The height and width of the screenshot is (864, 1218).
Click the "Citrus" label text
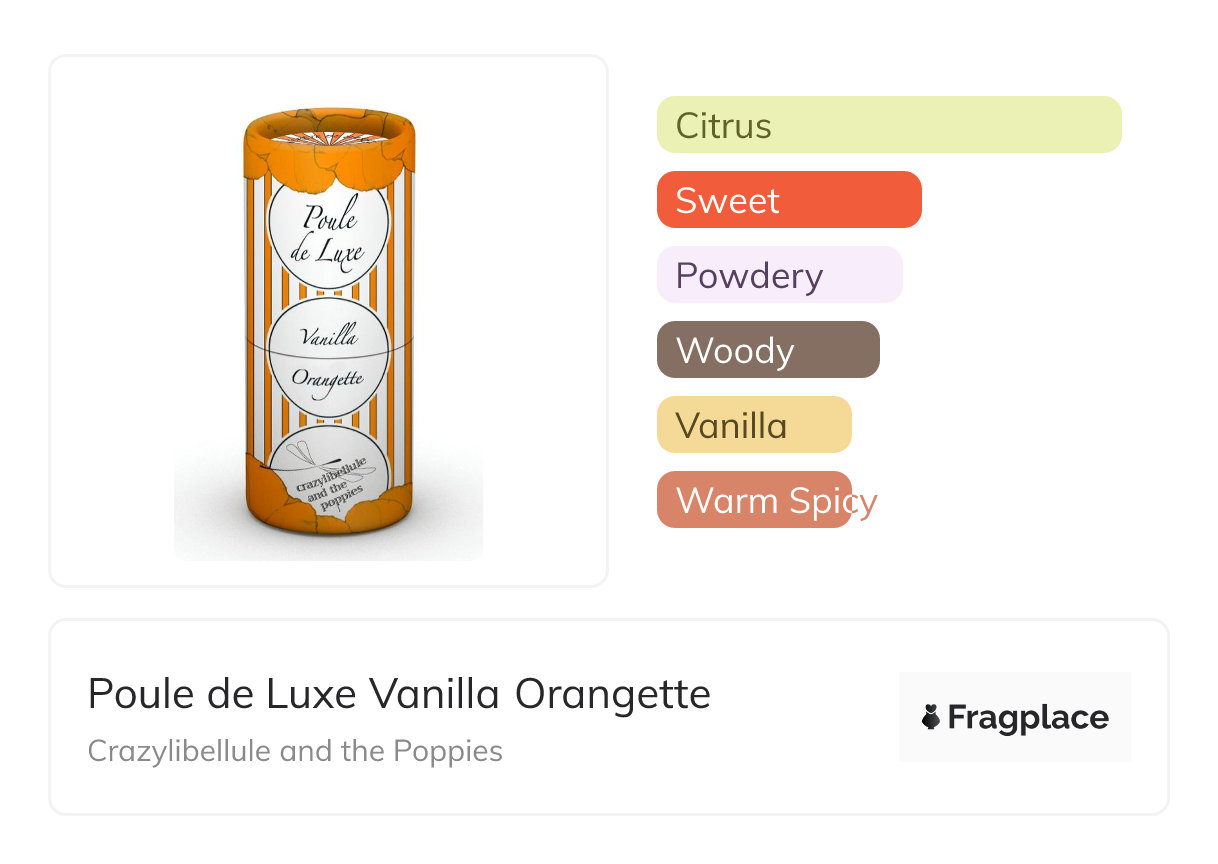723,126
